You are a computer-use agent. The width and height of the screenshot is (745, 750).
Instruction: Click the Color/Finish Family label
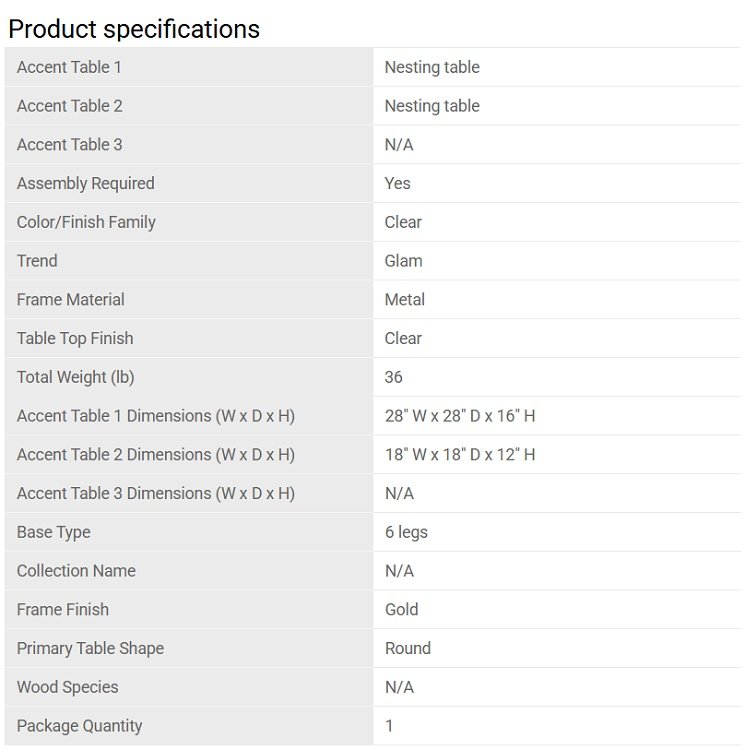click(86, 222)
